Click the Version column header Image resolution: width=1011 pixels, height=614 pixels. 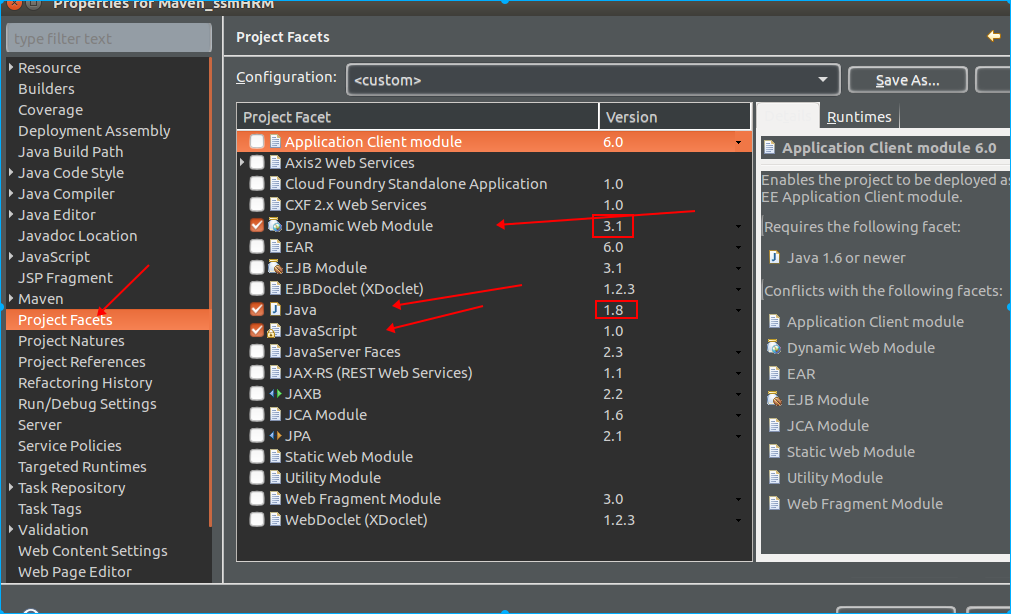point(675,117)
